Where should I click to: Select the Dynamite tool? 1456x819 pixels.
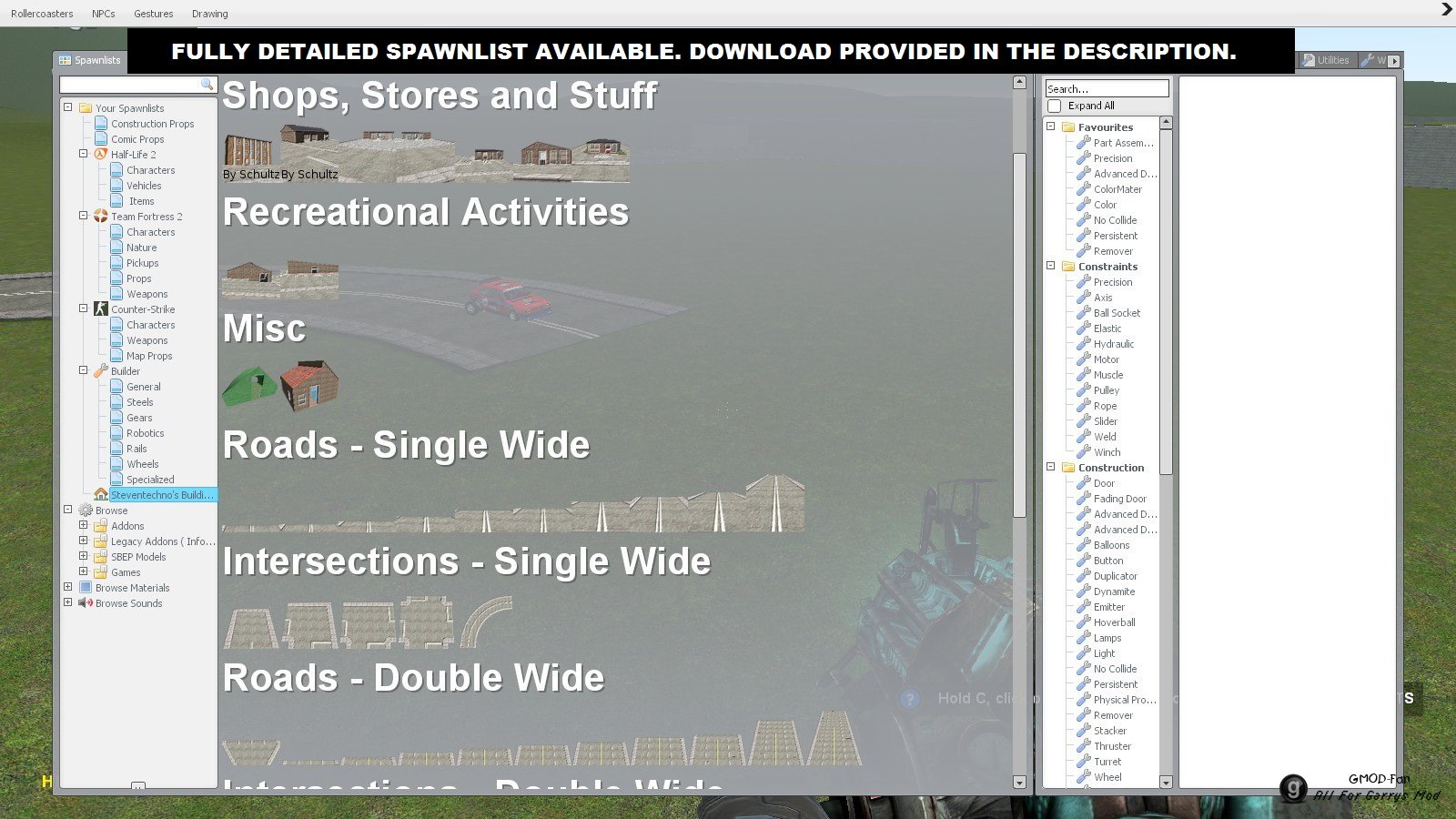coord(1114,591)
